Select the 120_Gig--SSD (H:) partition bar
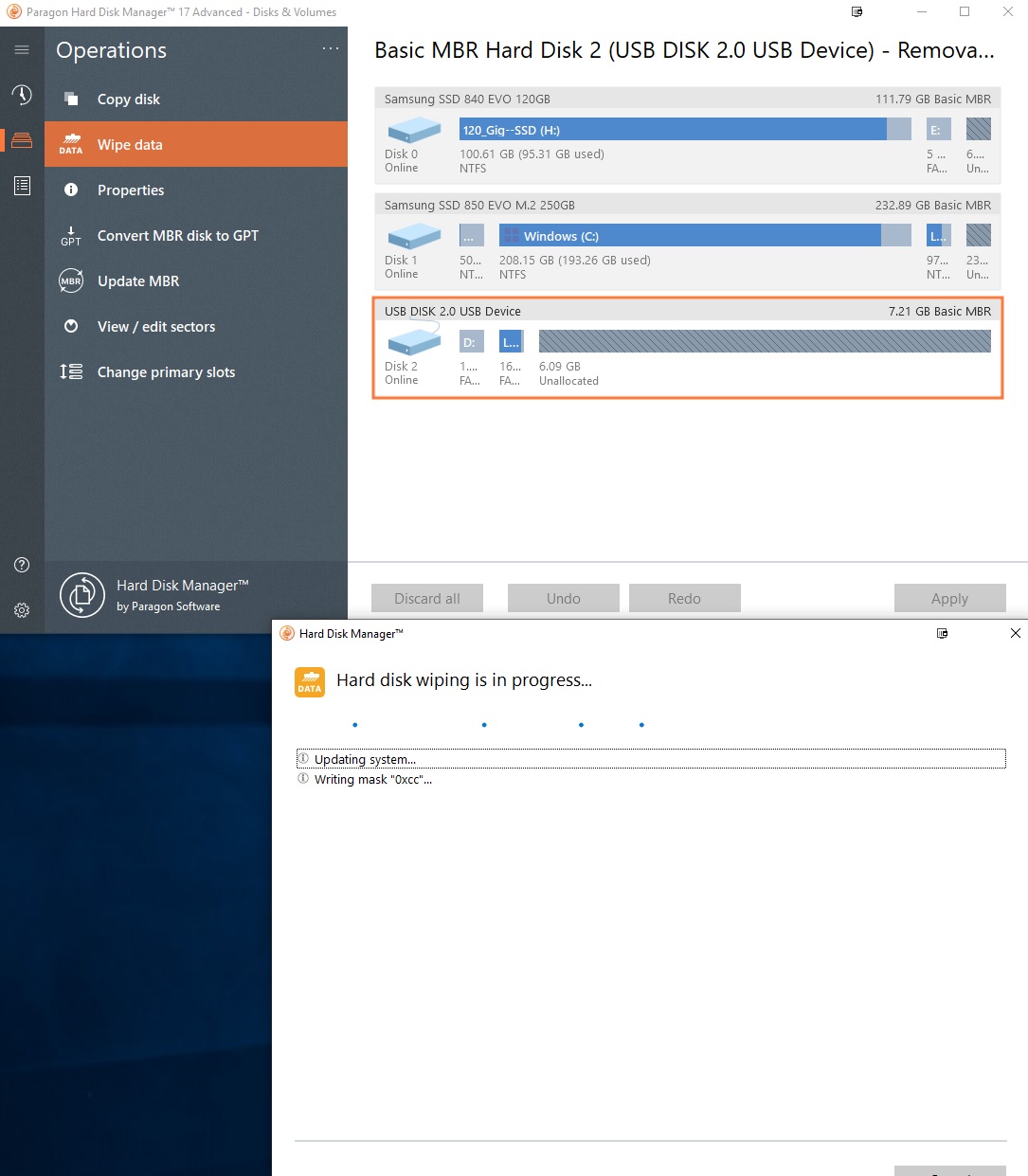1028x1176 pixels. 685,130
